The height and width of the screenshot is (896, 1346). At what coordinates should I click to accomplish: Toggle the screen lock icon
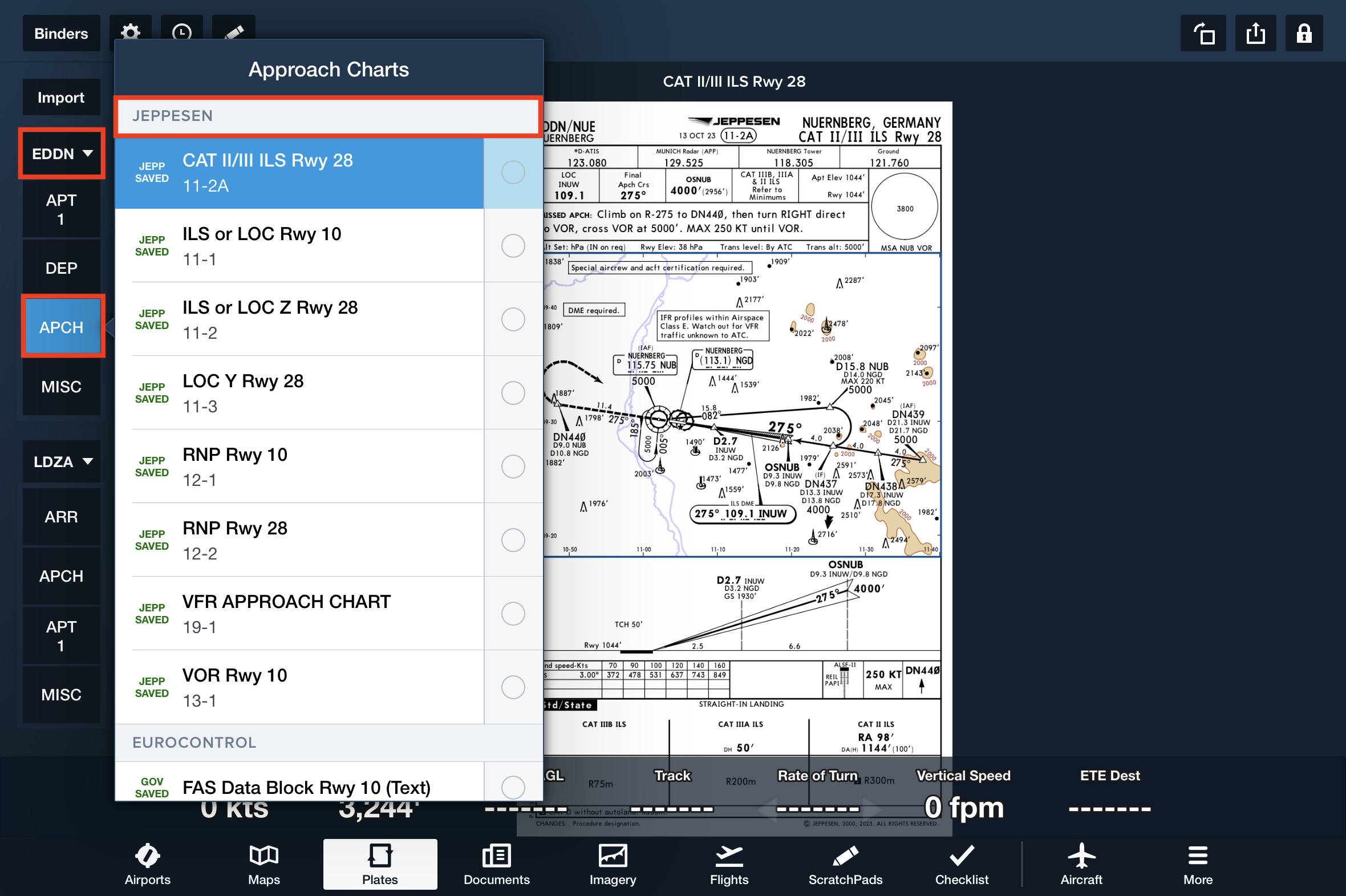tap(1304, 34)
